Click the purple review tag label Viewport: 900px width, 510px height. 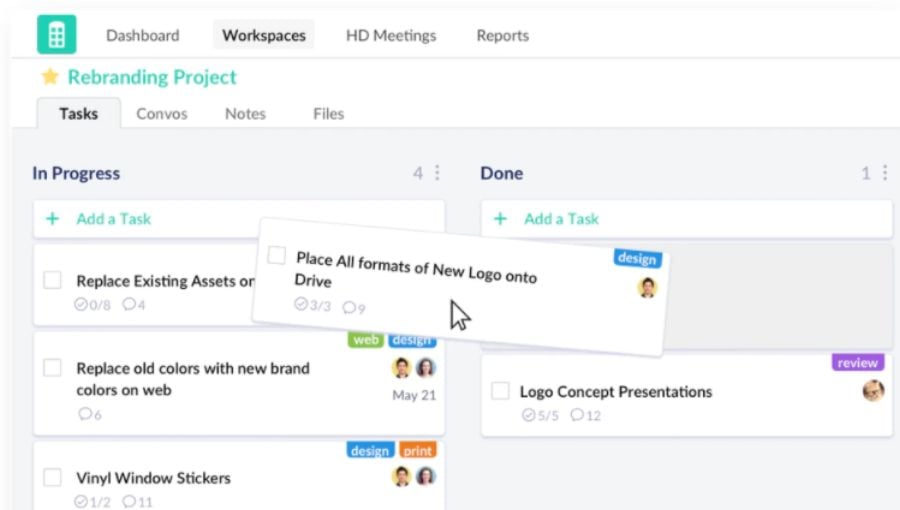coord(857,363)
